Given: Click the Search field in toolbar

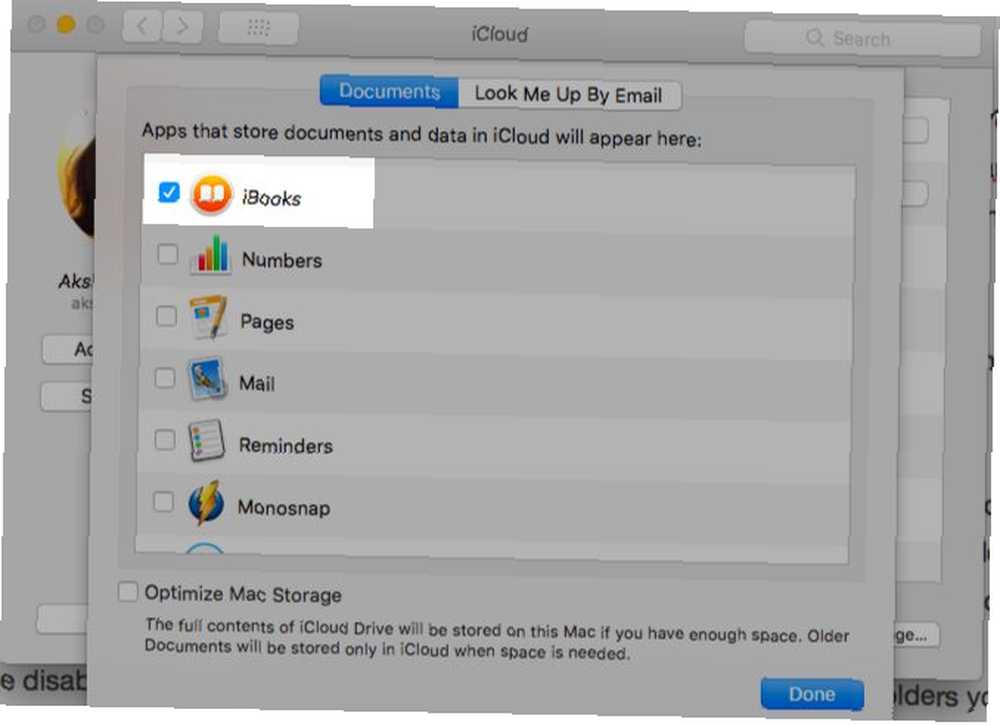Looking at the screenshot, I should click(x=862, y=38).
